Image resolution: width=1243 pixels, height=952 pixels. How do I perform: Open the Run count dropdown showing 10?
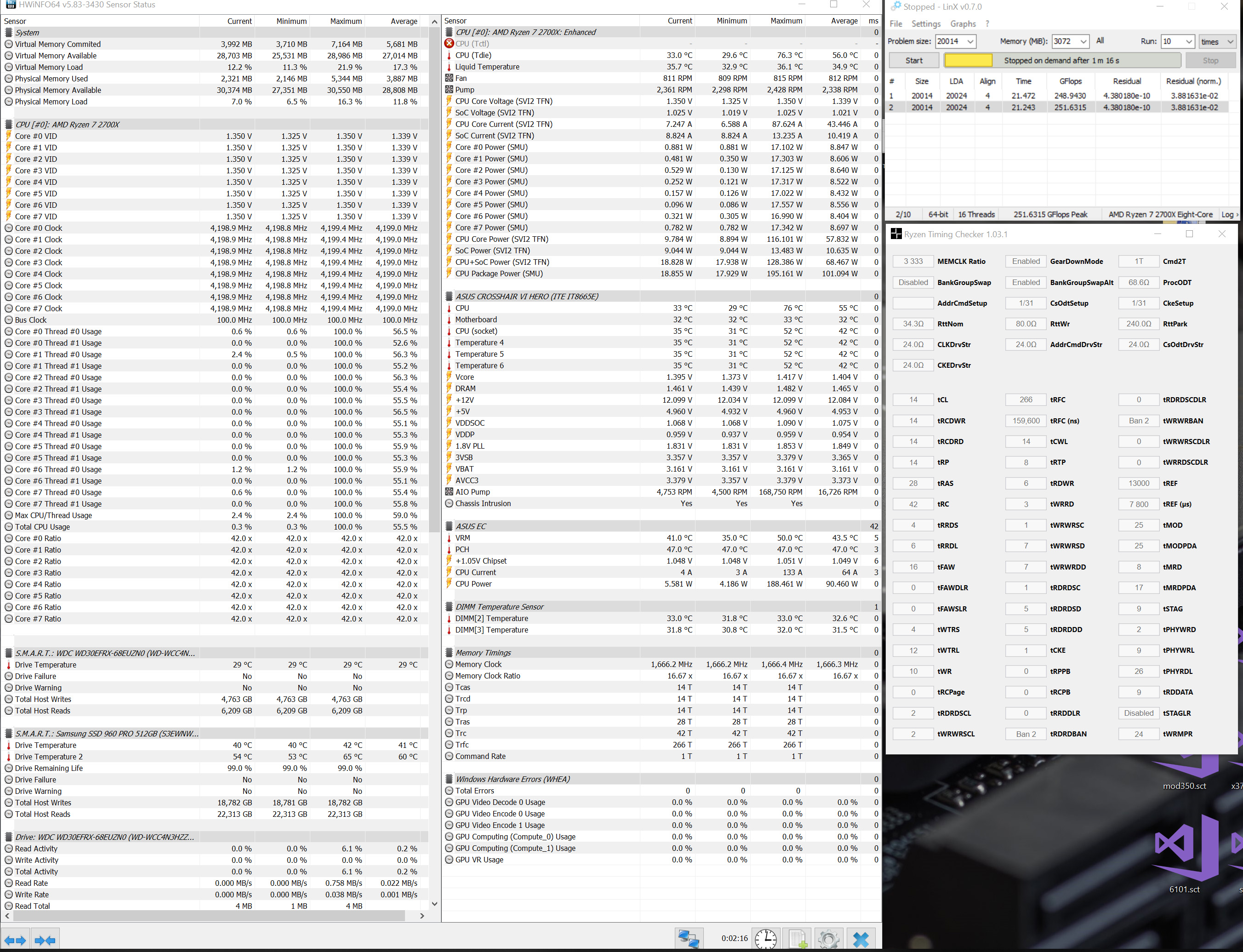1189,41
